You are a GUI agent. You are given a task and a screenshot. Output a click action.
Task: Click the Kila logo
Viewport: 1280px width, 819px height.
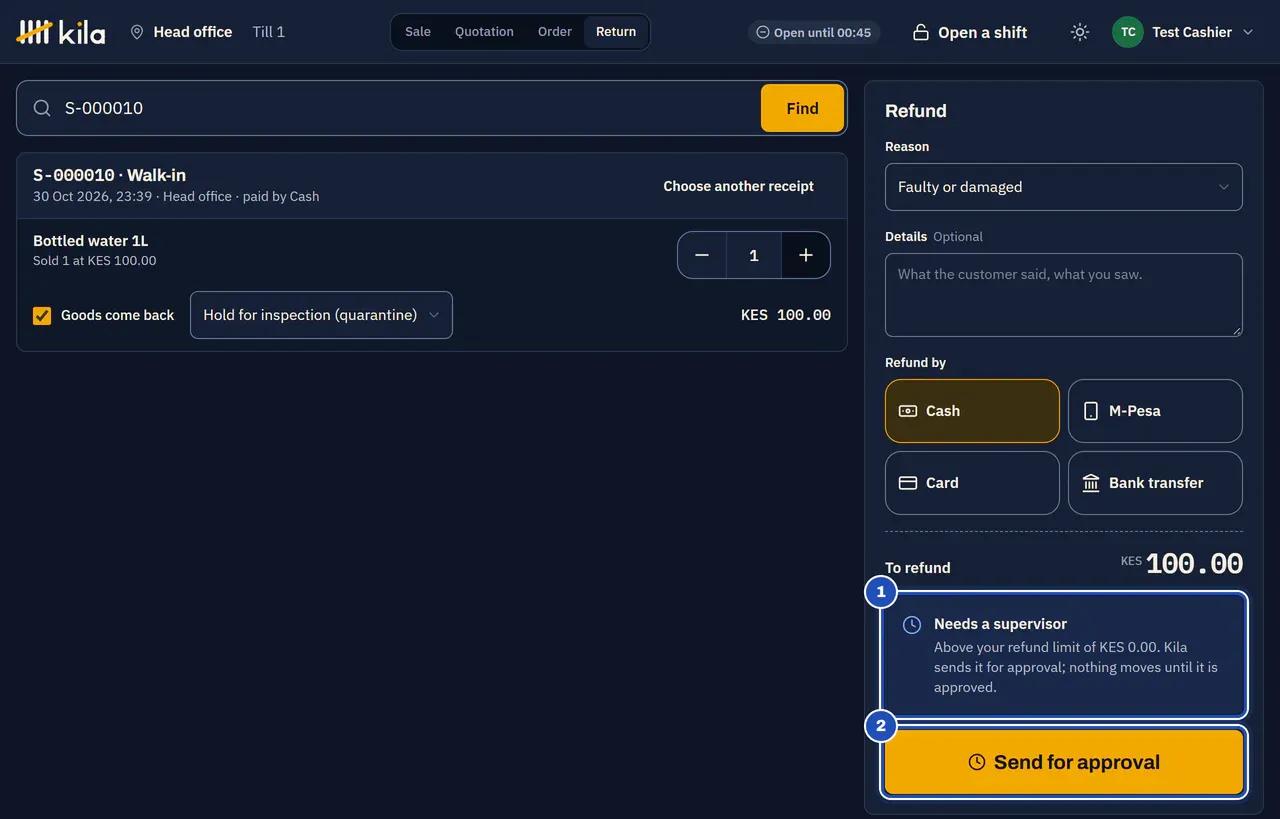61,32
